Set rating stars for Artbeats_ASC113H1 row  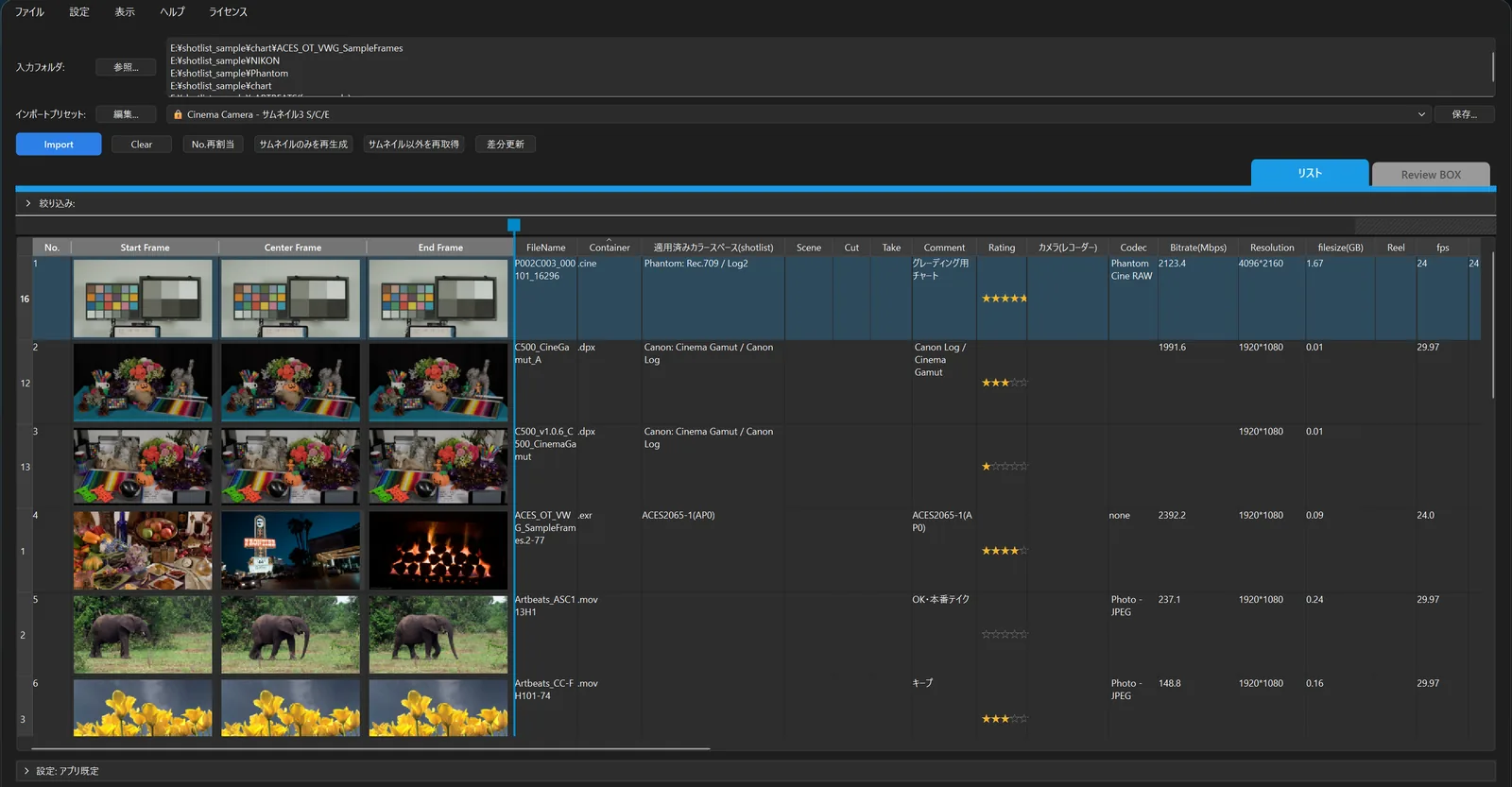pos(1004,634)
